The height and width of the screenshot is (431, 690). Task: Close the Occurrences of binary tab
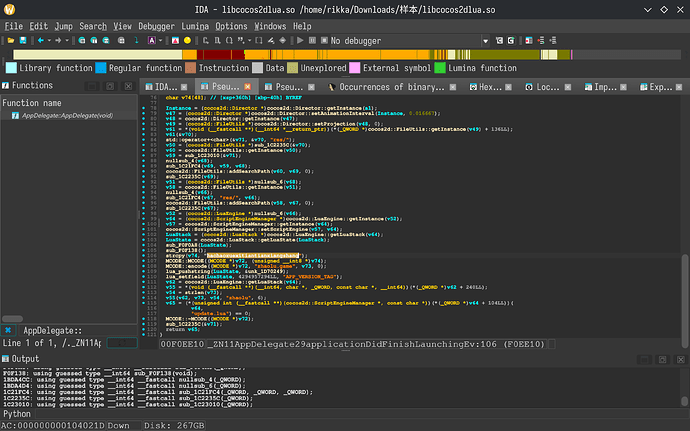click(x=453, y=87)
